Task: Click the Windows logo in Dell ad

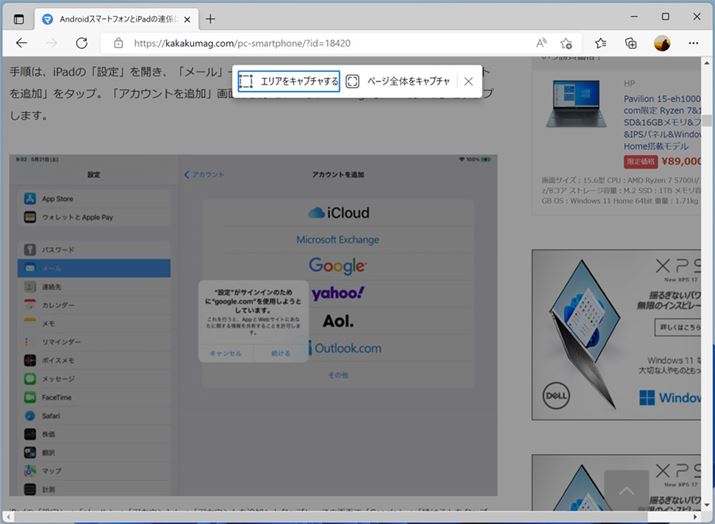Action: click(647, 398)
